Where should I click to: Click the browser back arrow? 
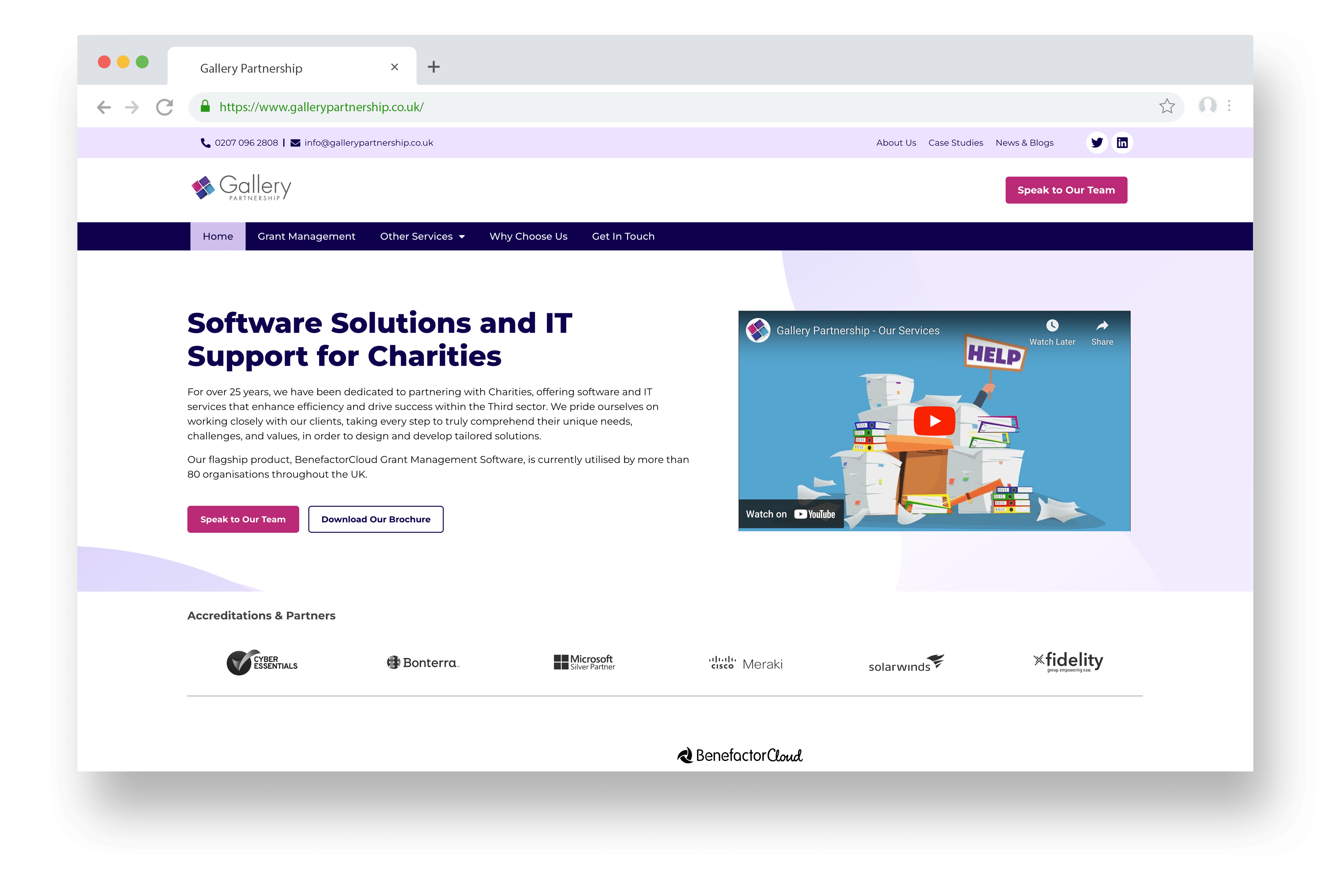click(103, 107)
